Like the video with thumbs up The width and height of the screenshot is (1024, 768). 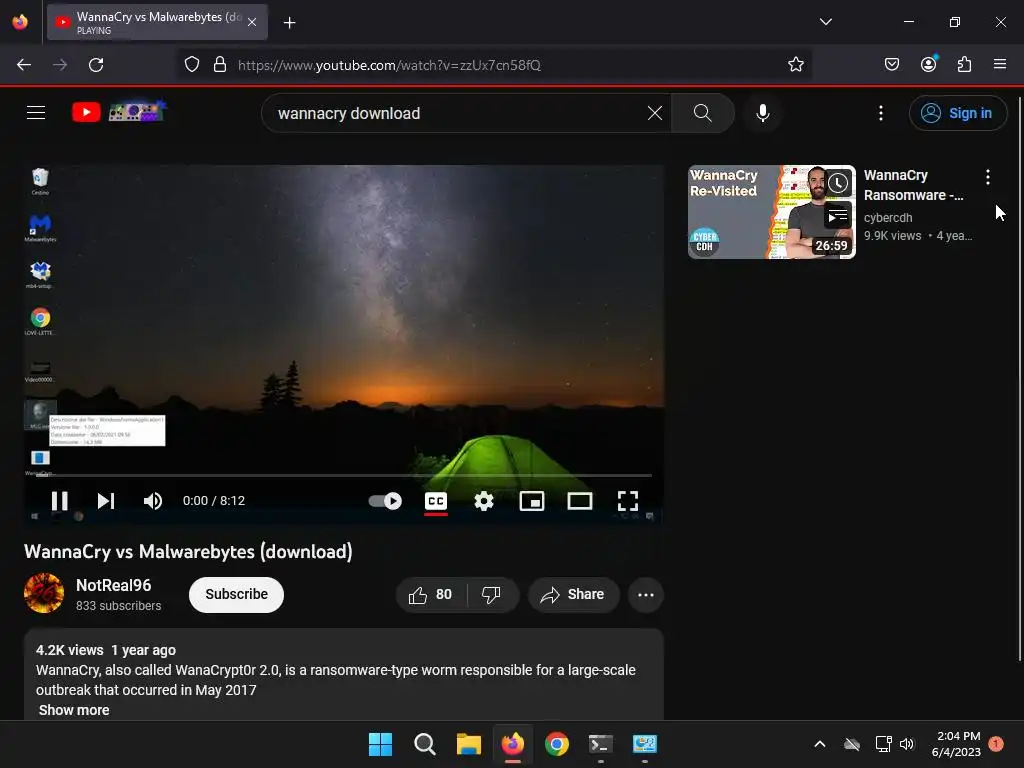(430, 595)
